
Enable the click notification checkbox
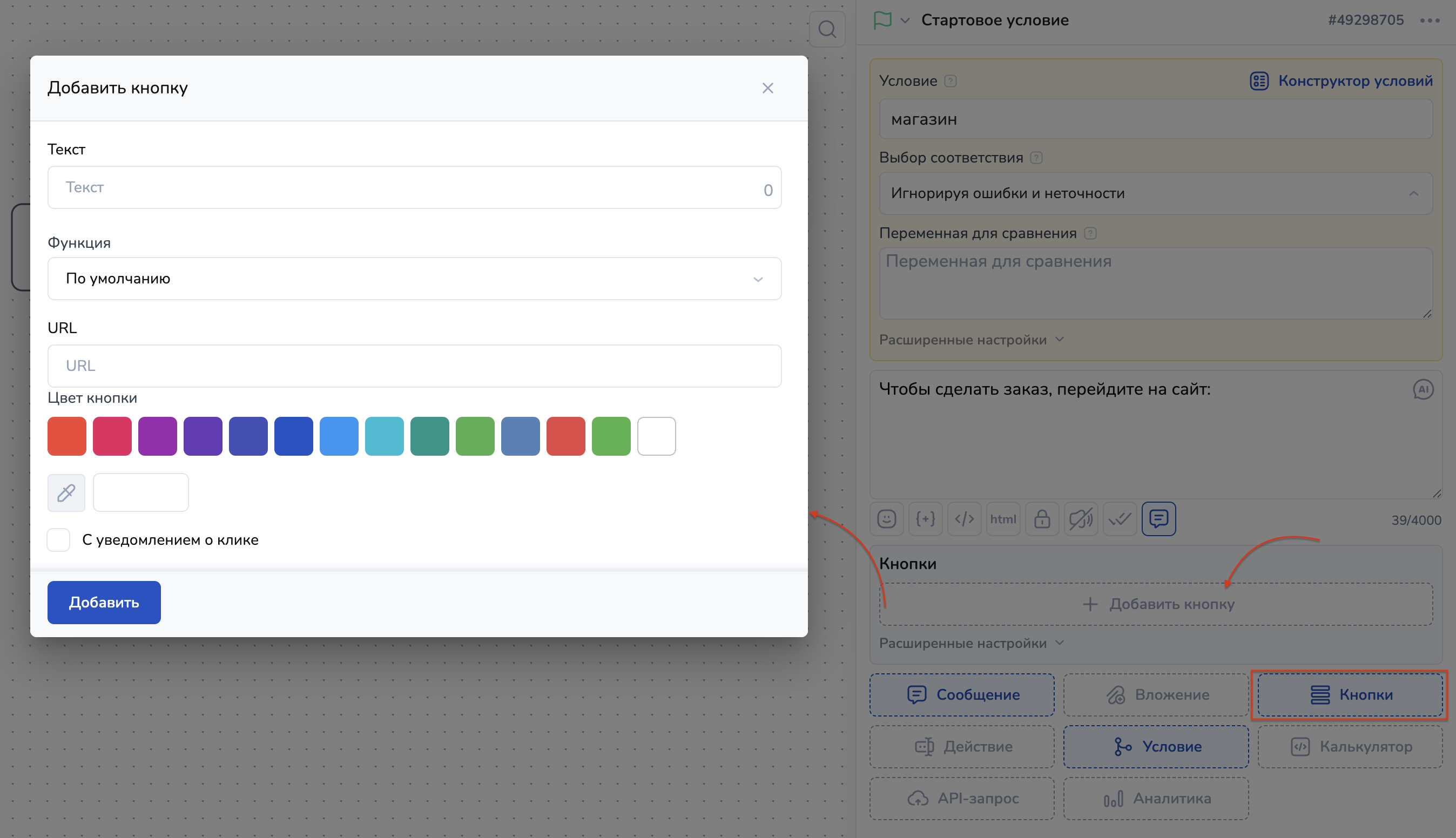(59, 540)
